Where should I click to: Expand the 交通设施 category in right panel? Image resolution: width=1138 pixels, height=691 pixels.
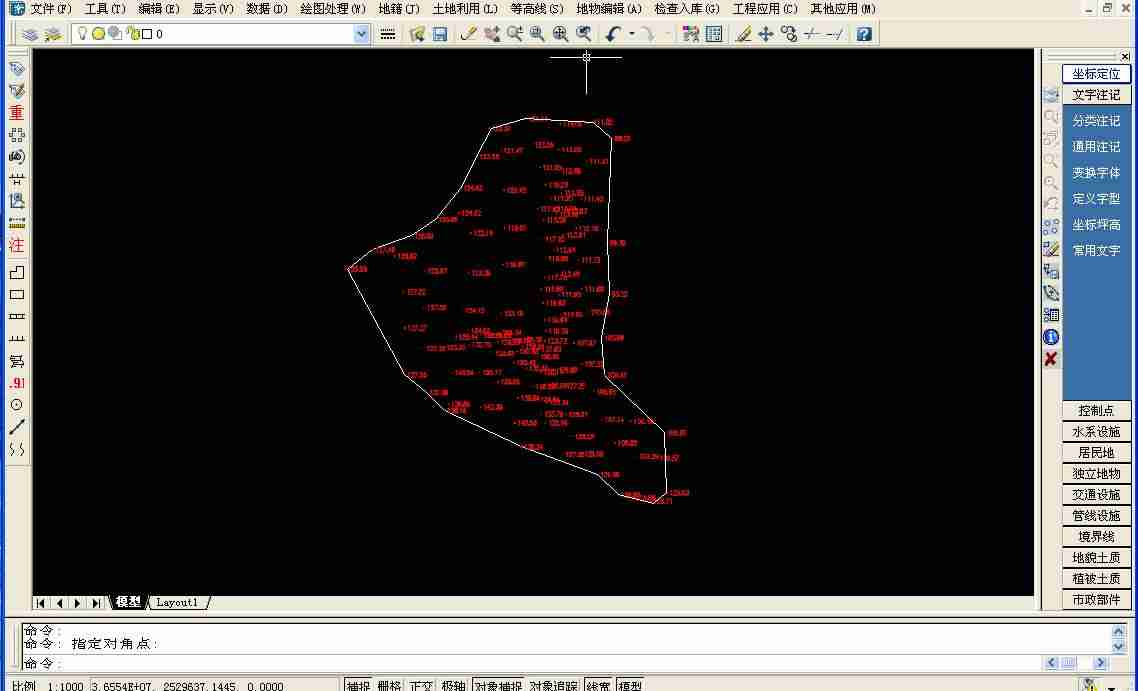coord(1096,495)
